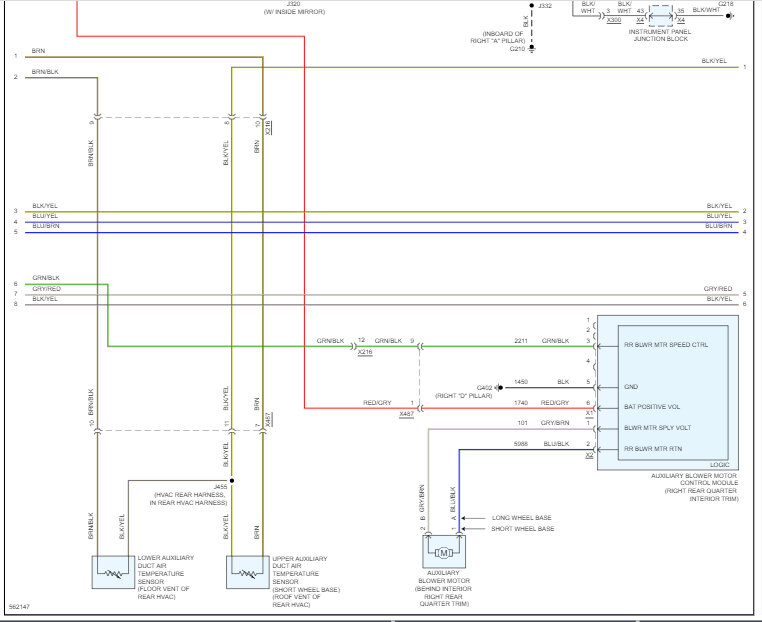Viewport: 762px width, 622px height.
Task: Select the 'BAT POSITIVE VOL' label
Action: 652,407
